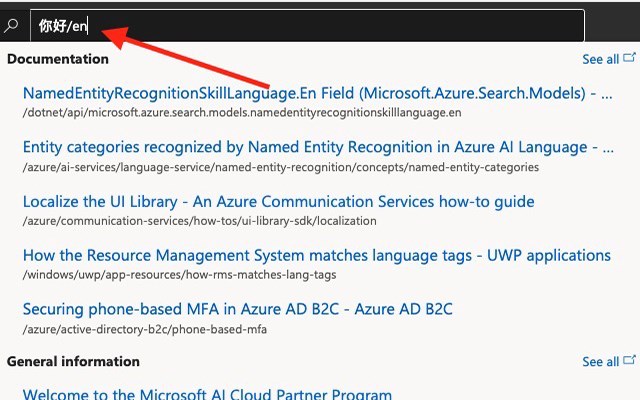Click the Documentation section heading
Image resolution: width=640 pixels, height=400 pixels.
pos(58,59)
